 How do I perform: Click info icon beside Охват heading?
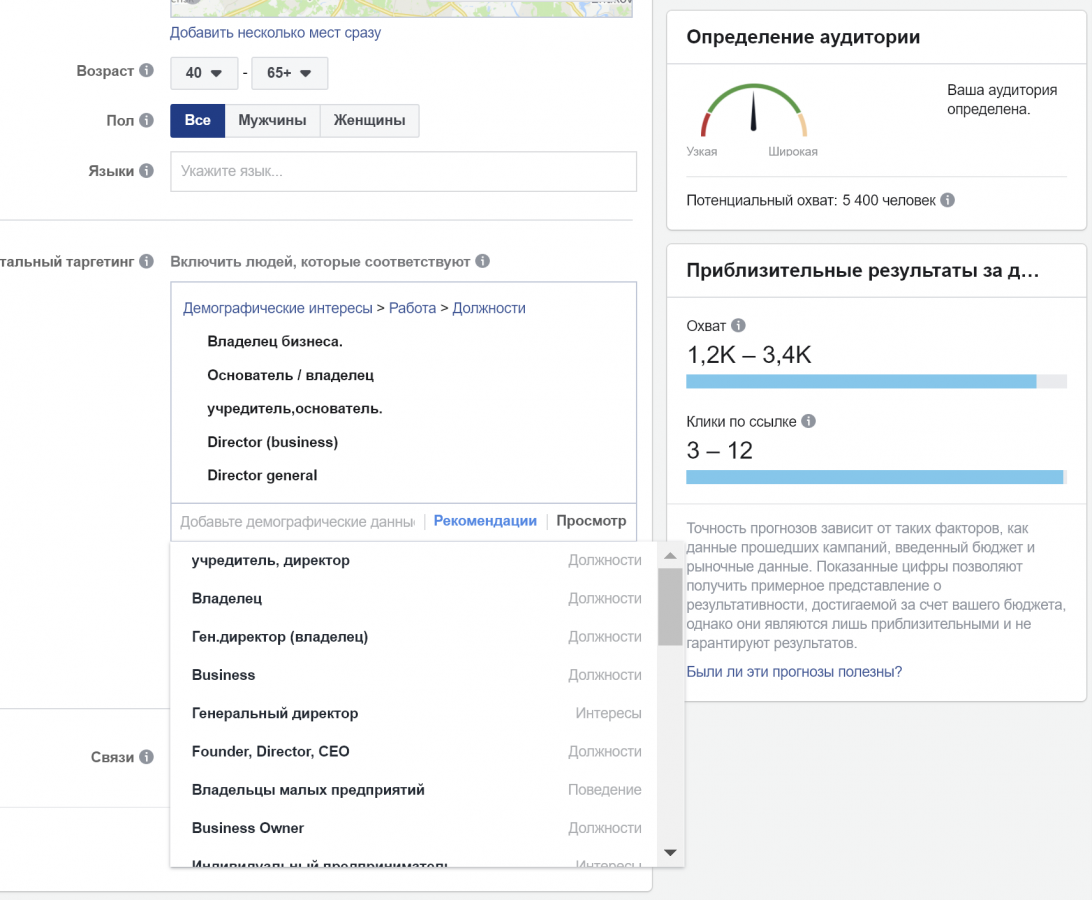[x=739, y=326]
